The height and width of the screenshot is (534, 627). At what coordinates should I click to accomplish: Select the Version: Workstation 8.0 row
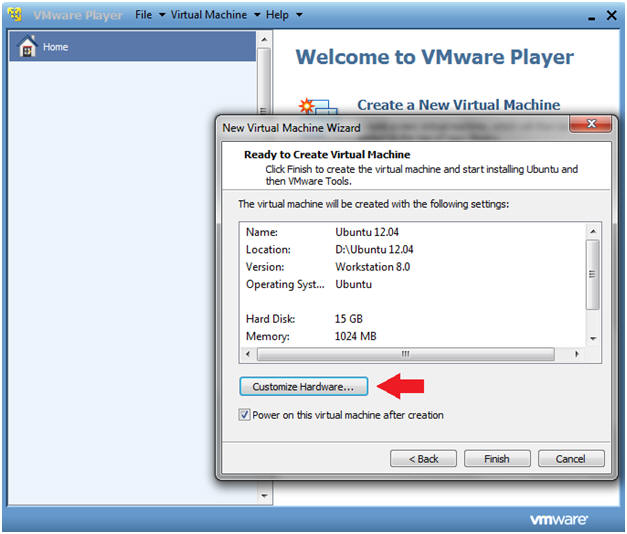[x=413, y=267]
